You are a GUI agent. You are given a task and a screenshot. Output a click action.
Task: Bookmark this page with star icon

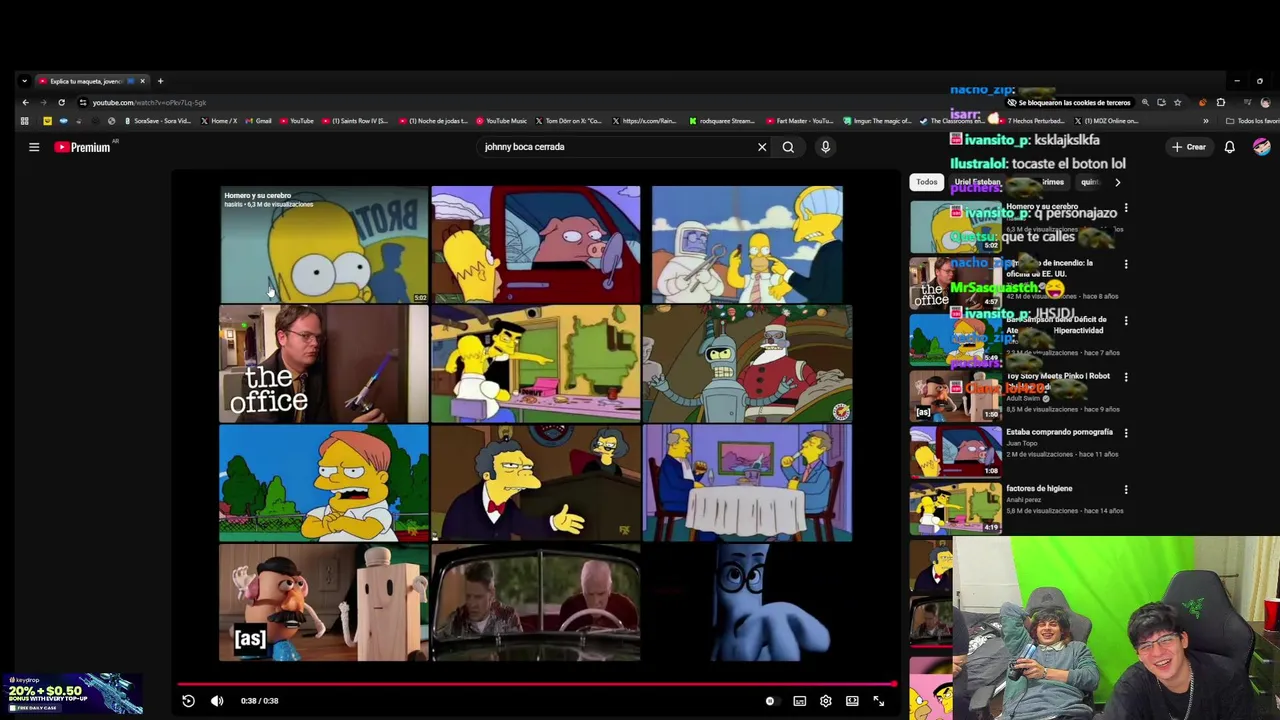tap(1177, 102)
